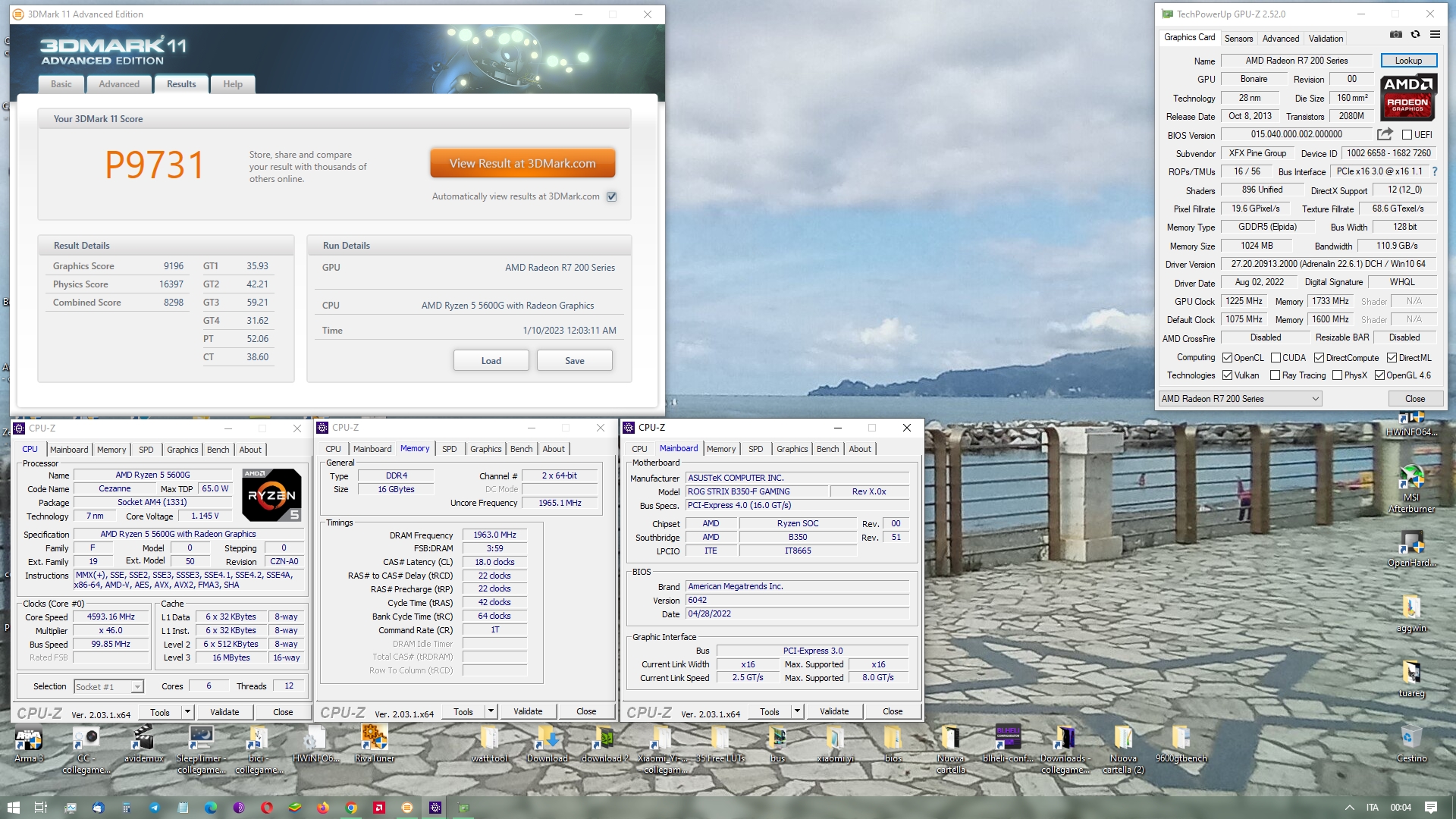Open the notification center icon
This screenshot has width=1456, height=819.
click(1431, 808)
